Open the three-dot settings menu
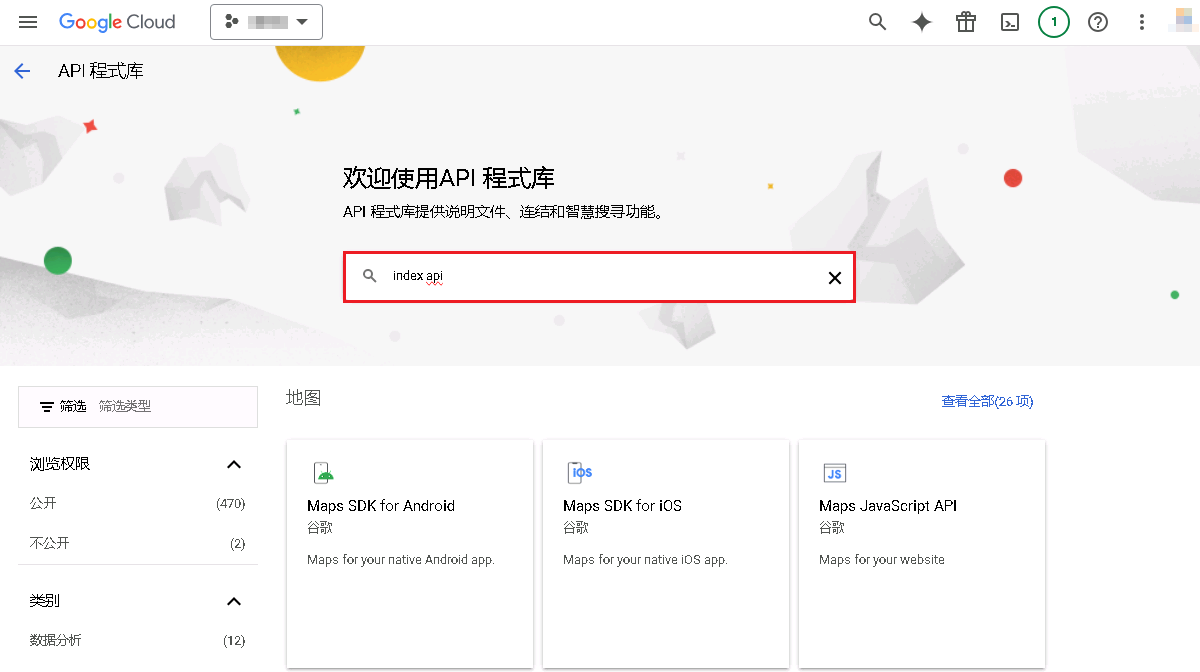 [x=1142, y=22]
